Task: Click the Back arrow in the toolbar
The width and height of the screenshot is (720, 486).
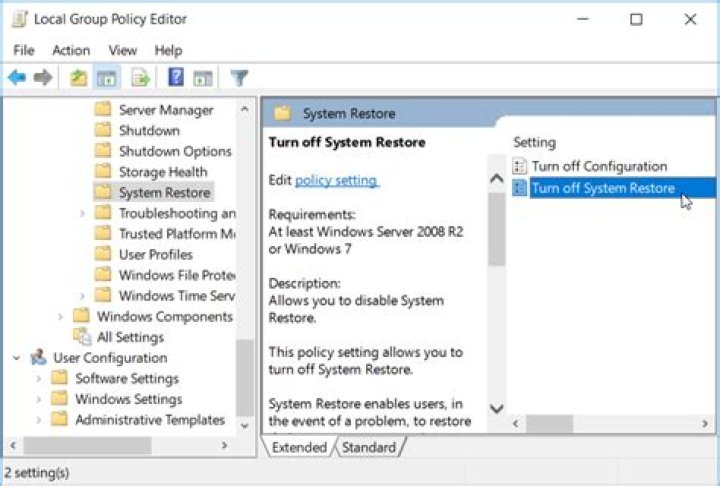Action: pos(17,78)
